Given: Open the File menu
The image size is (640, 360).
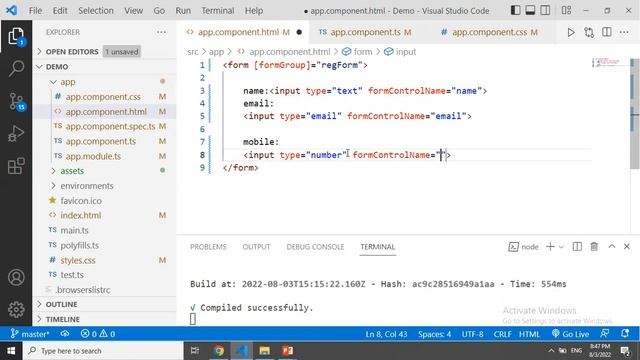Looking at the screenshot, I should (35, 11).
